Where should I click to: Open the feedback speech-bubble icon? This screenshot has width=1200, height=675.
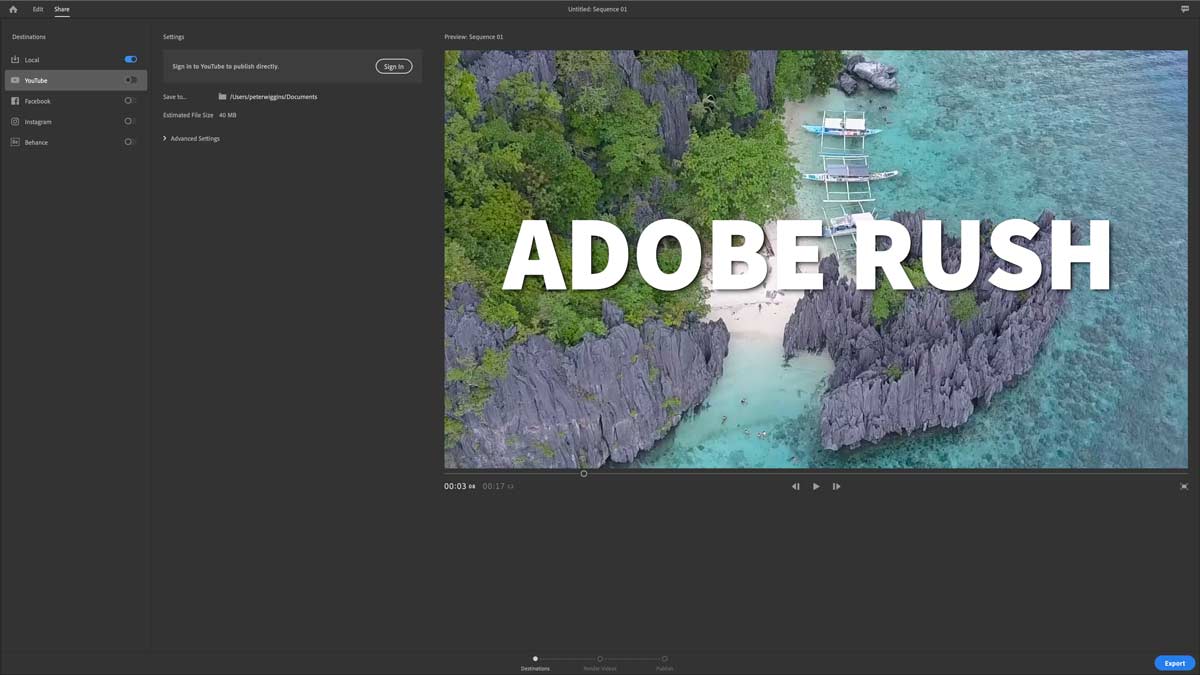pos(1185,9)
